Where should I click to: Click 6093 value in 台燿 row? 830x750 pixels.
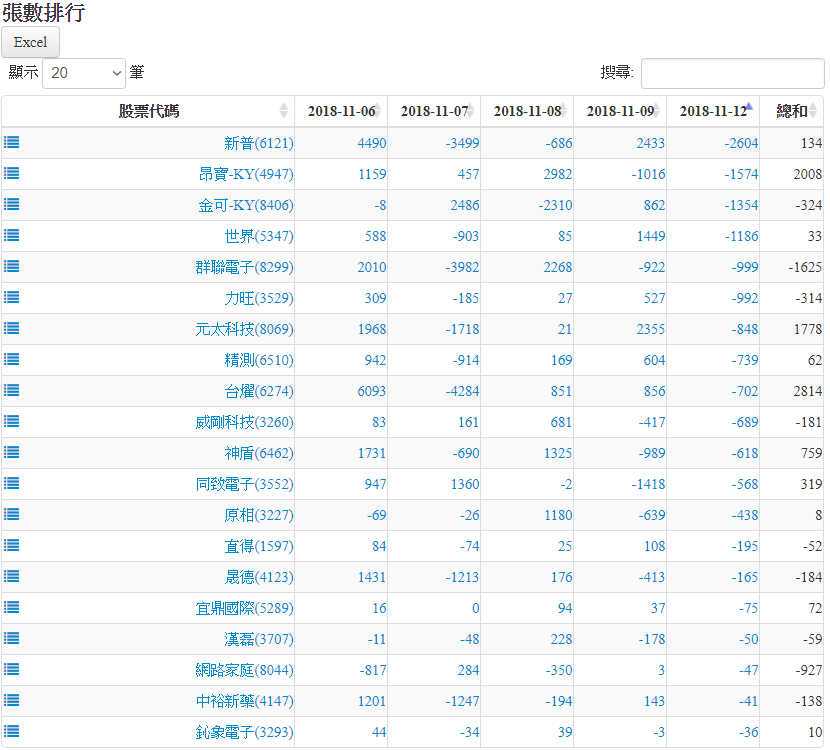click(x=370, y=391)
